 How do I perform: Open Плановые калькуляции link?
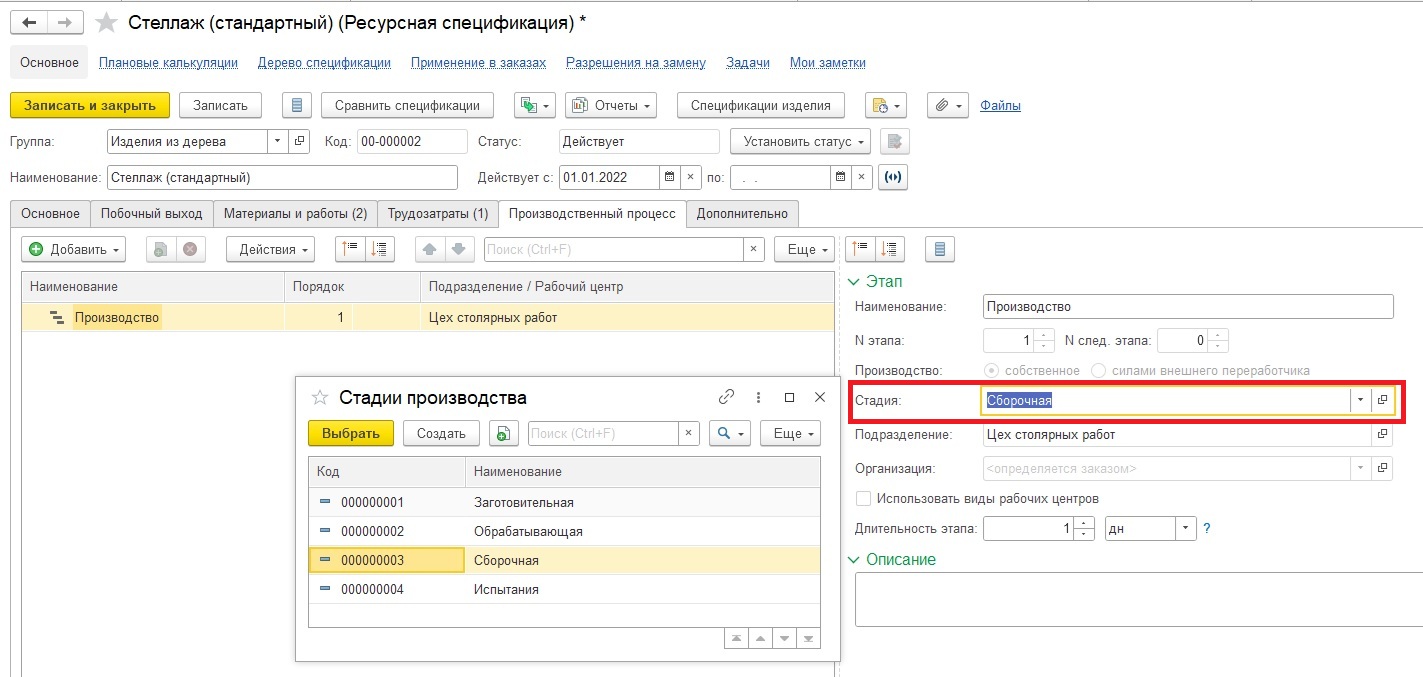(x=168, y=62)
